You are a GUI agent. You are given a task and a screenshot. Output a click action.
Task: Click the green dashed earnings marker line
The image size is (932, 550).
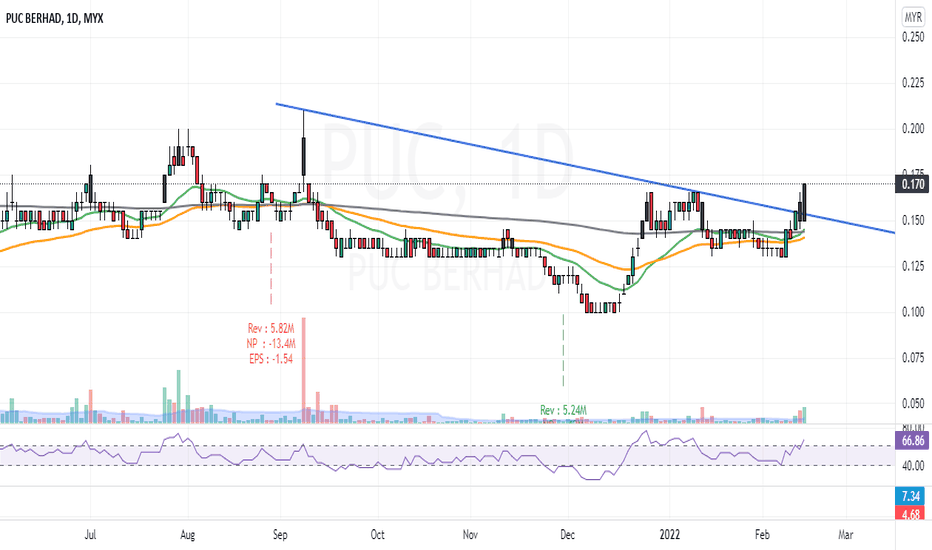point(563,350)
